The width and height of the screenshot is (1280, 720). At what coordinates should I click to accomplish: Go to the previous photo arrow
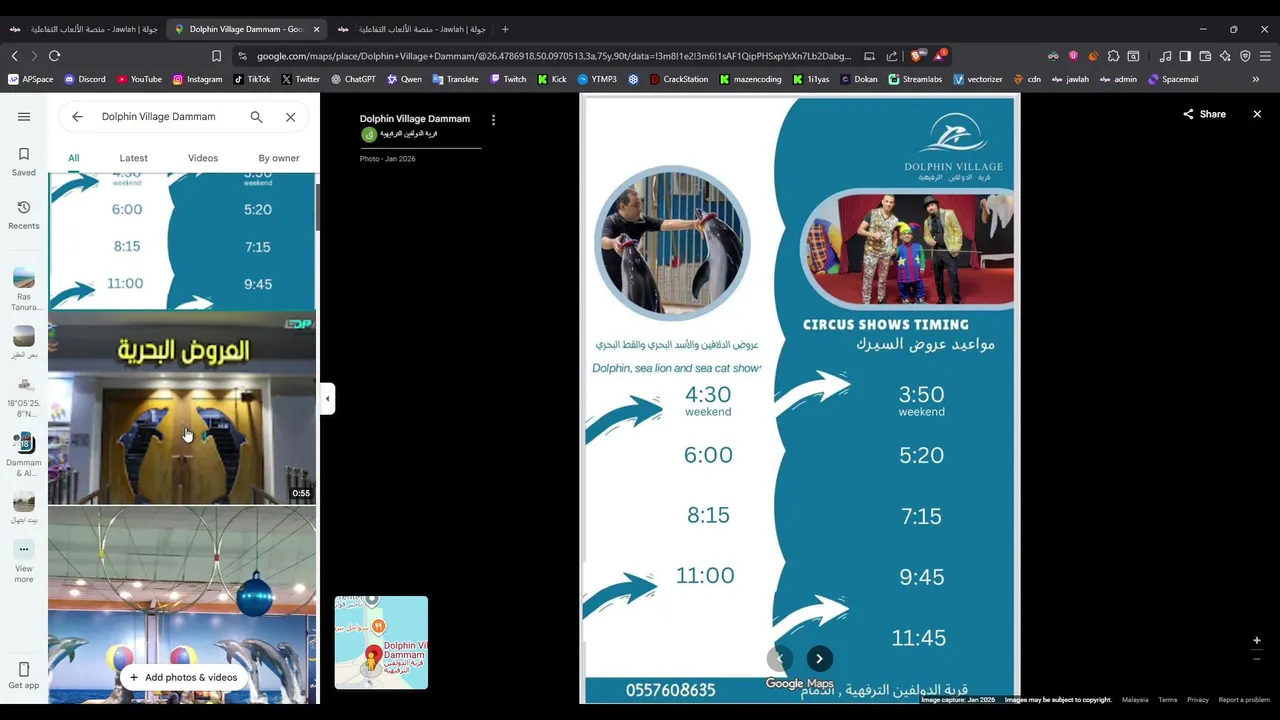point(780,658)
